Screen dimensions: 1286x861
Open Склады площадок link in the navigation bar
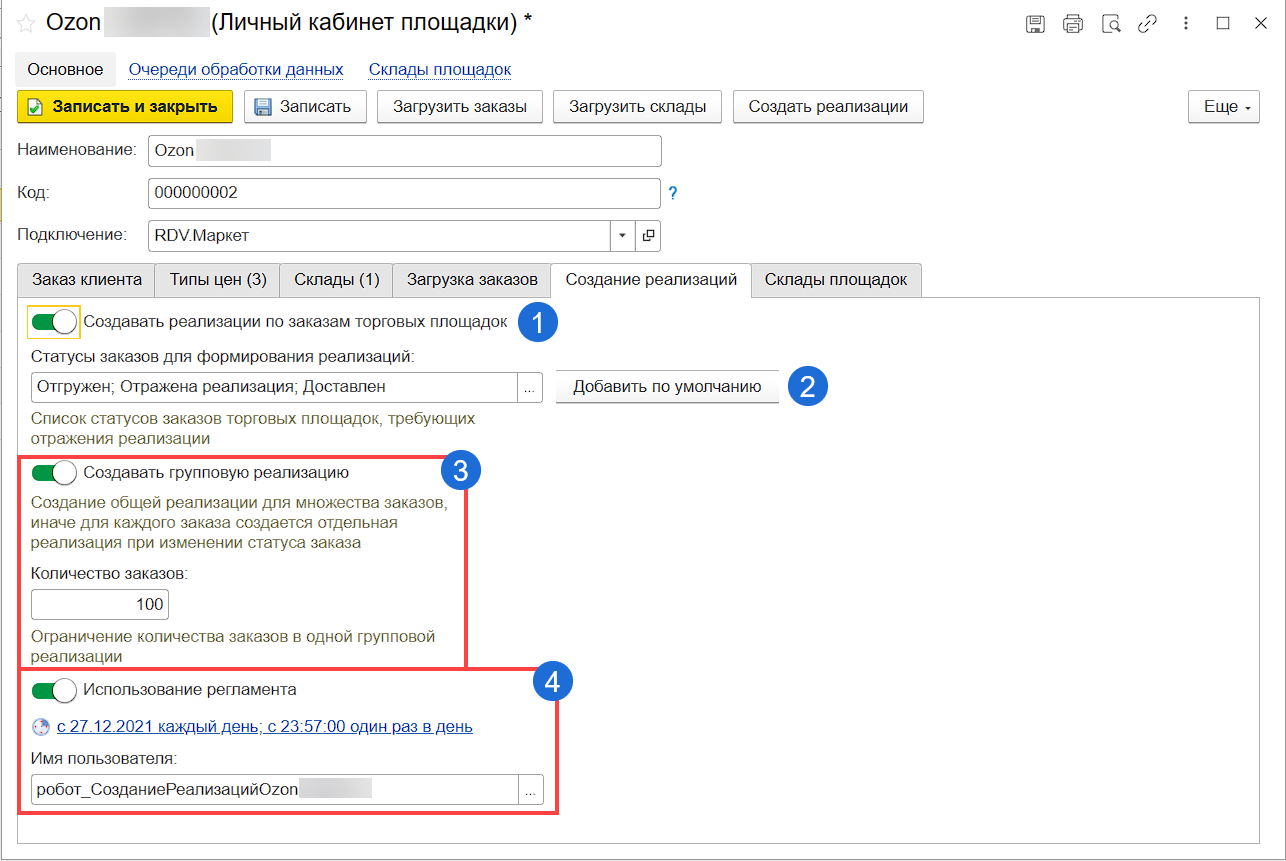pyautogui.click(x=440, y=70)
